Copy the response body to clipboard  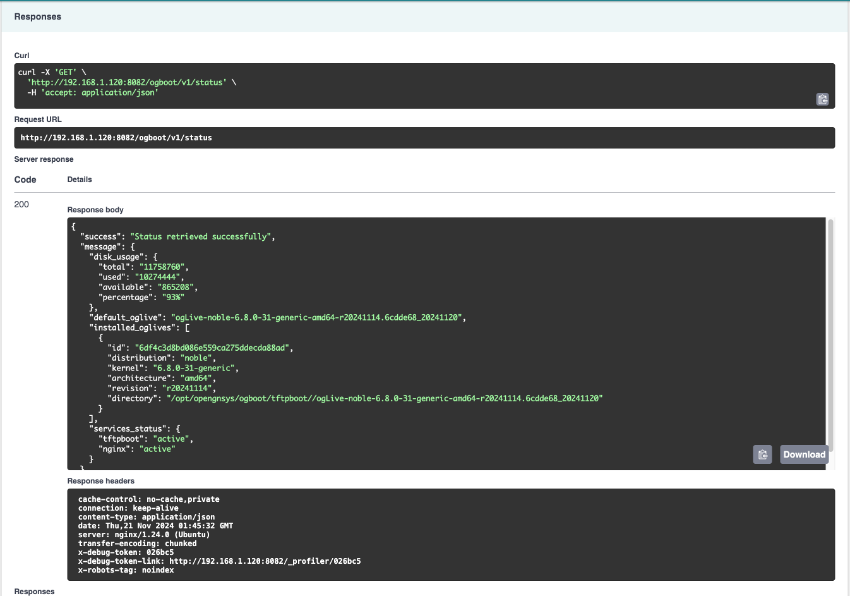(762, 454)
